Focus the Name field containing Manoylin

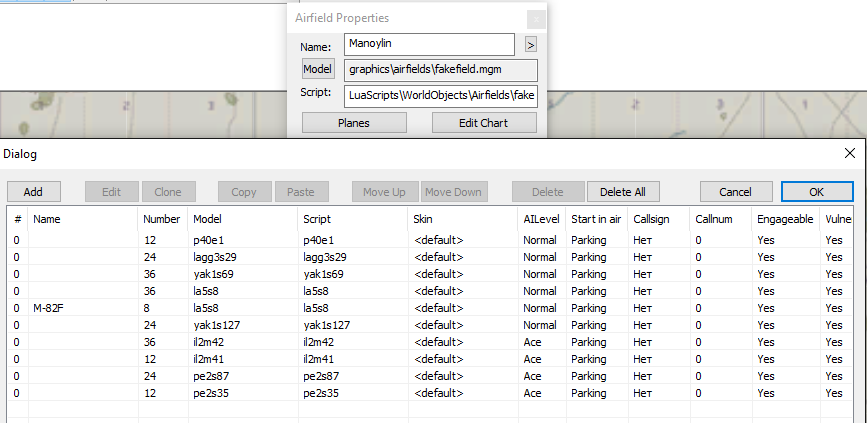tap(429, 44)
